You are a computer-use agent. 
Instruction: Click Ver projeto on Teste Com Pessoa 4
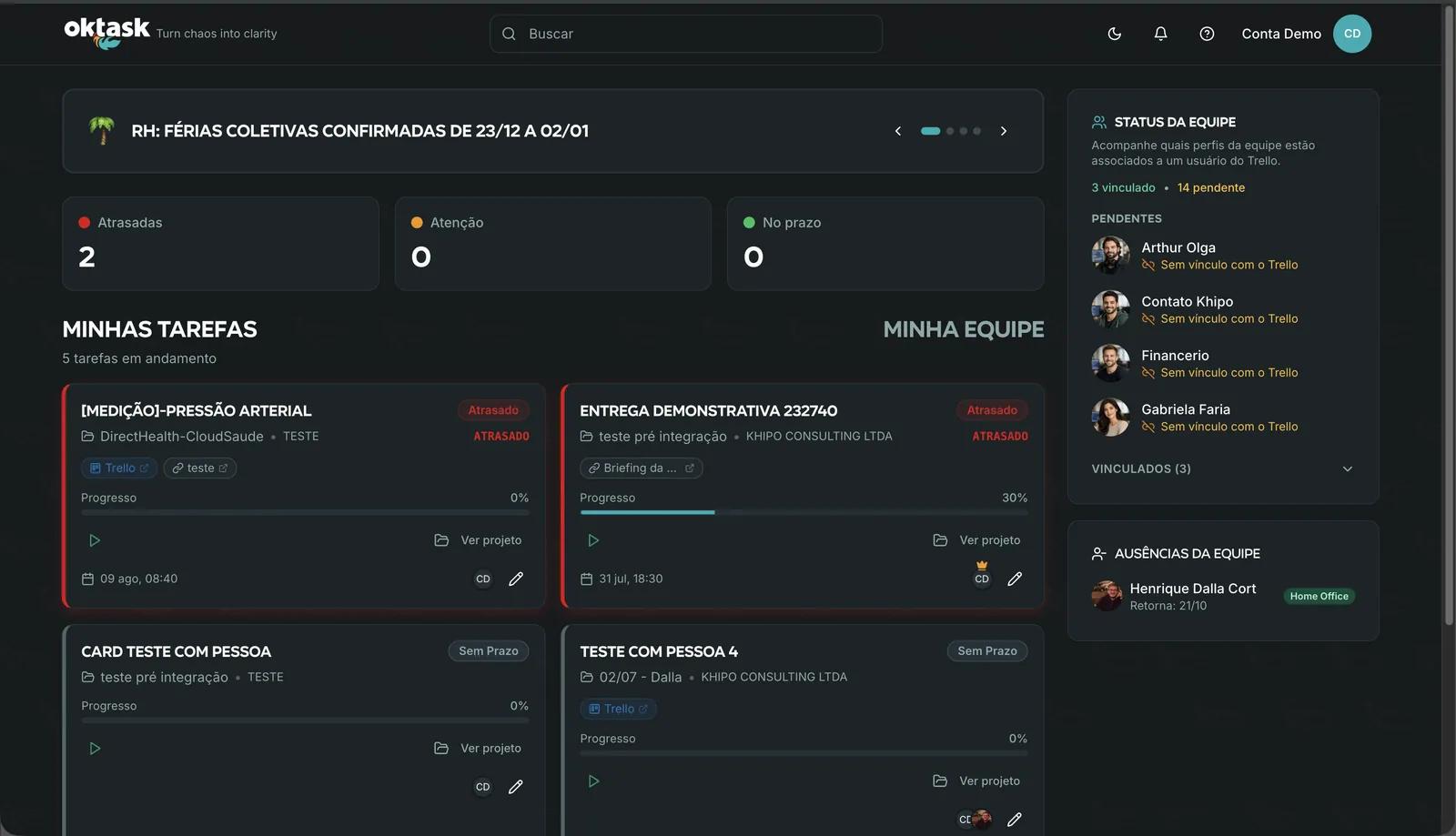(x=977, y=781)
